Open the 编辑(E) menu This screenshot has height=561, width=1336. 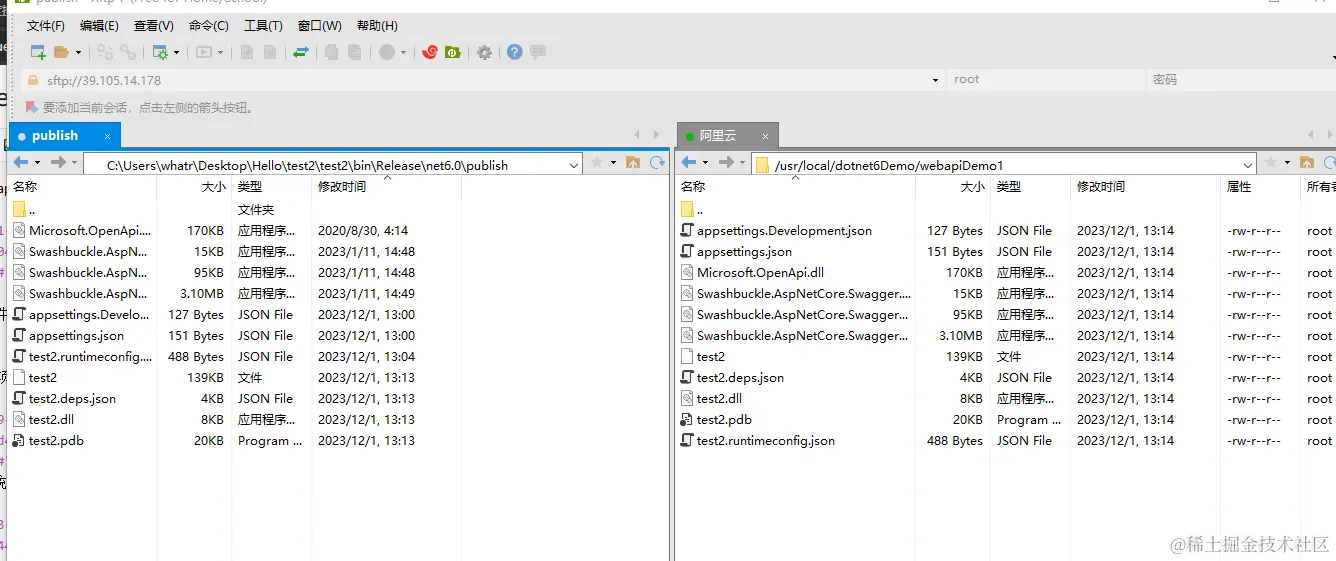[99, 26]
